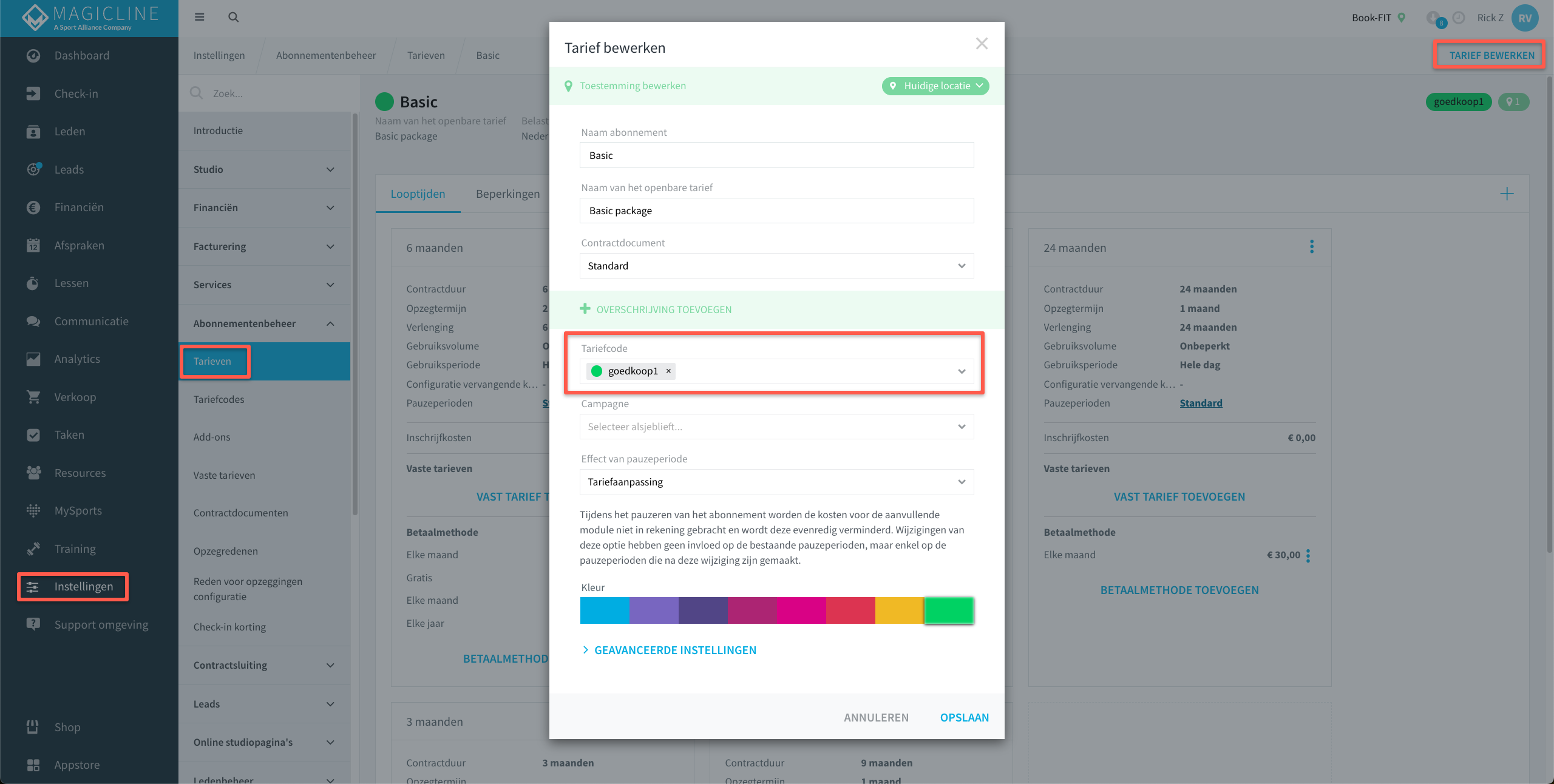Image resolution: width=1554 pixels, height=784 pixels.
Task: Open Analytics chart icon in sidebar
Action: [33, 359]
